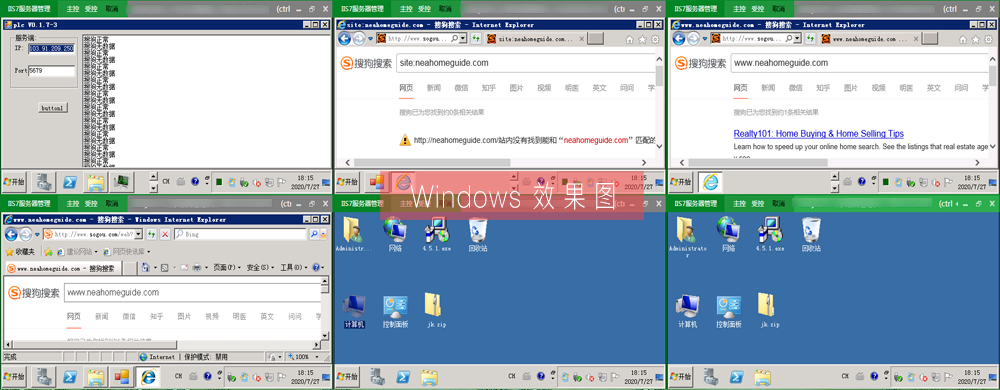The height and width of the screenshot is (390, 1000).
Task: Open address dropdown in Realty101 results IE window
Action: tap(797, 39)
